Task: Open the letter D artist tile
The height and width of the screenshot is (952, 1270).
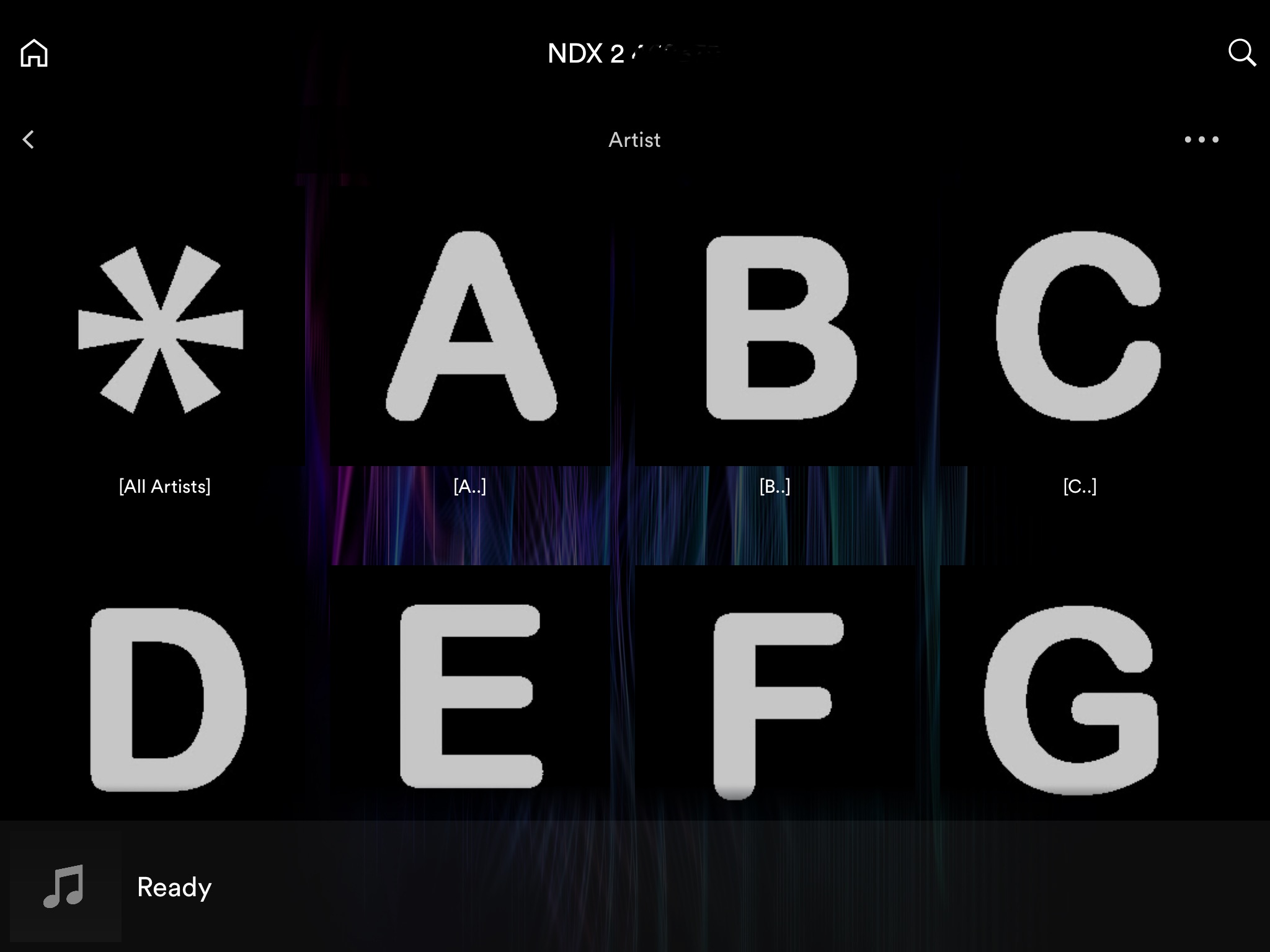Action: tap(167, 699)
